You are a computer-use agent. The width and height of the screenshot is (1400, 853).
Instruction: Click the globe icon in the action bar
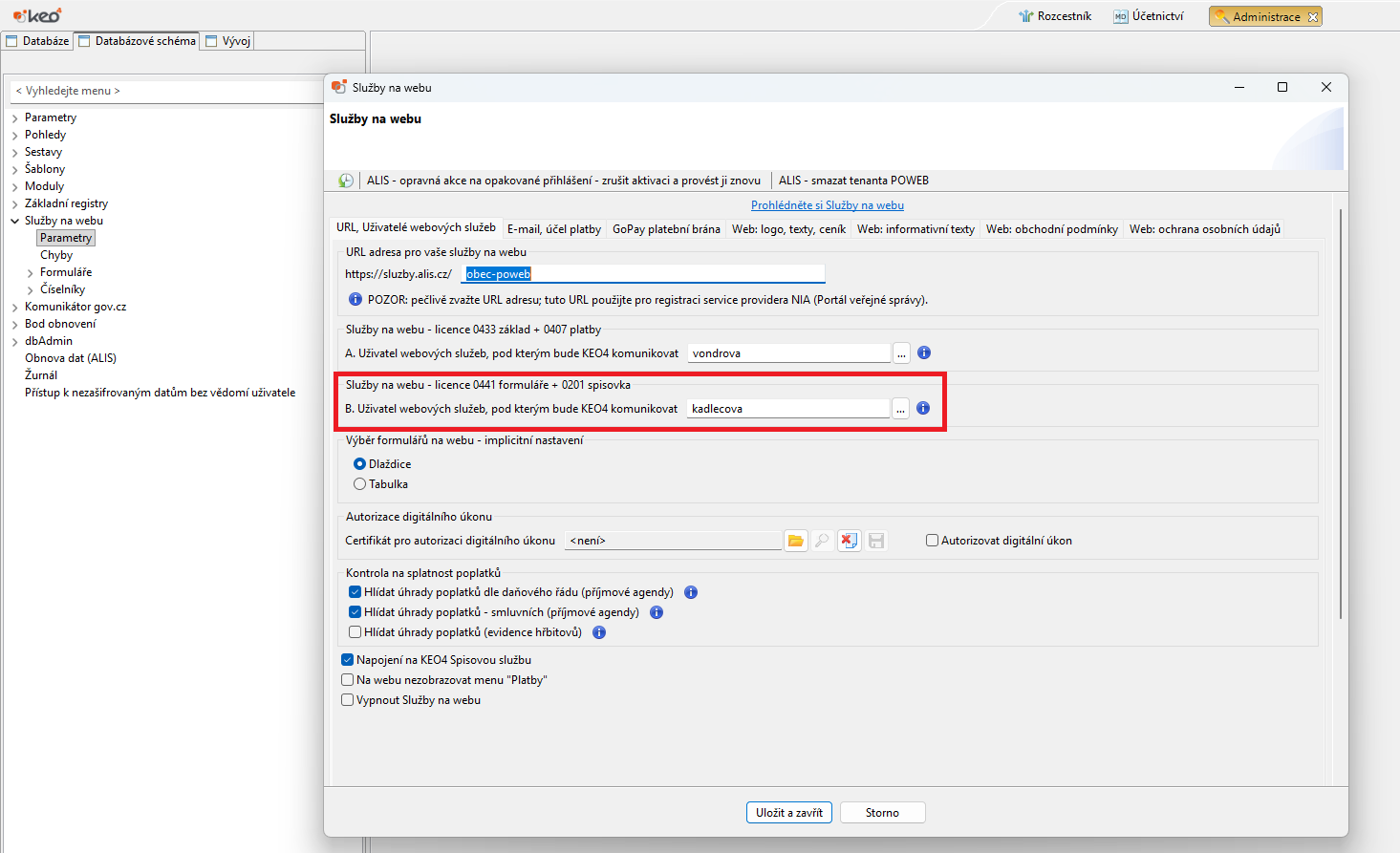point(345,180)
